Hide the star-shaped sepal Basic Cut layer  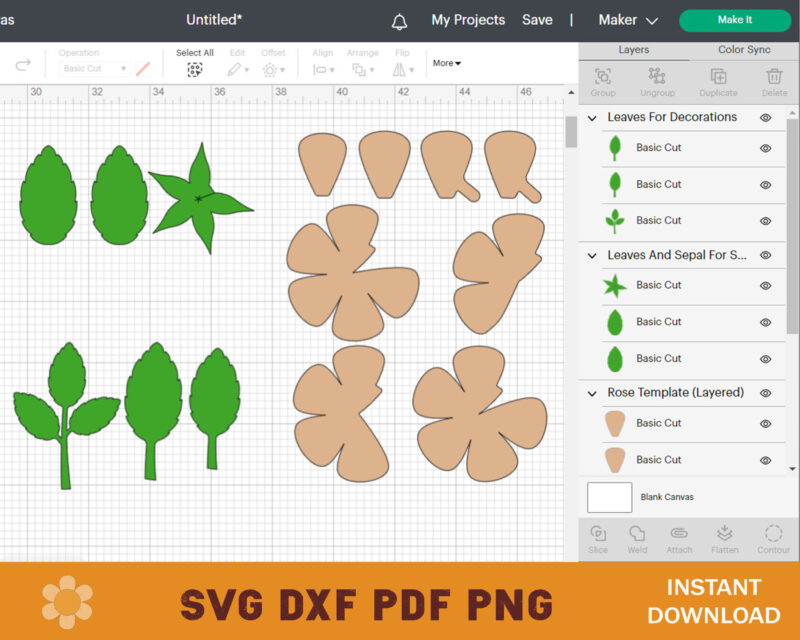point(766,285)
